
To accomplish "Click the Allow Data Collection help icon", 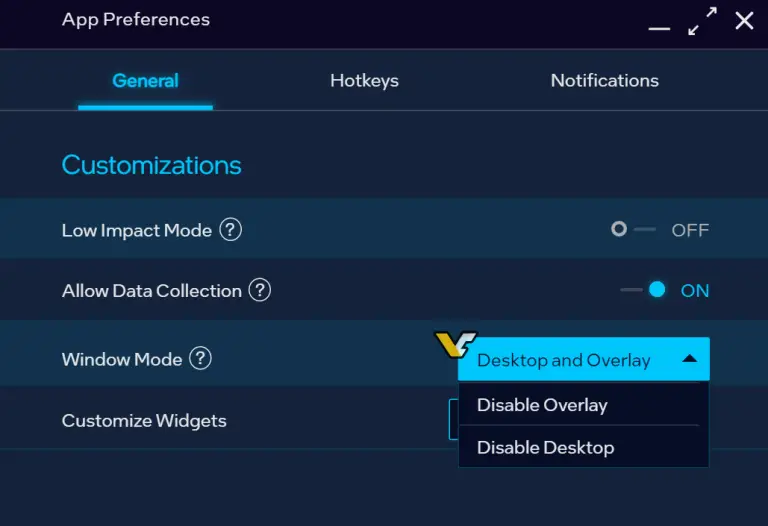I will pos(260,291).
